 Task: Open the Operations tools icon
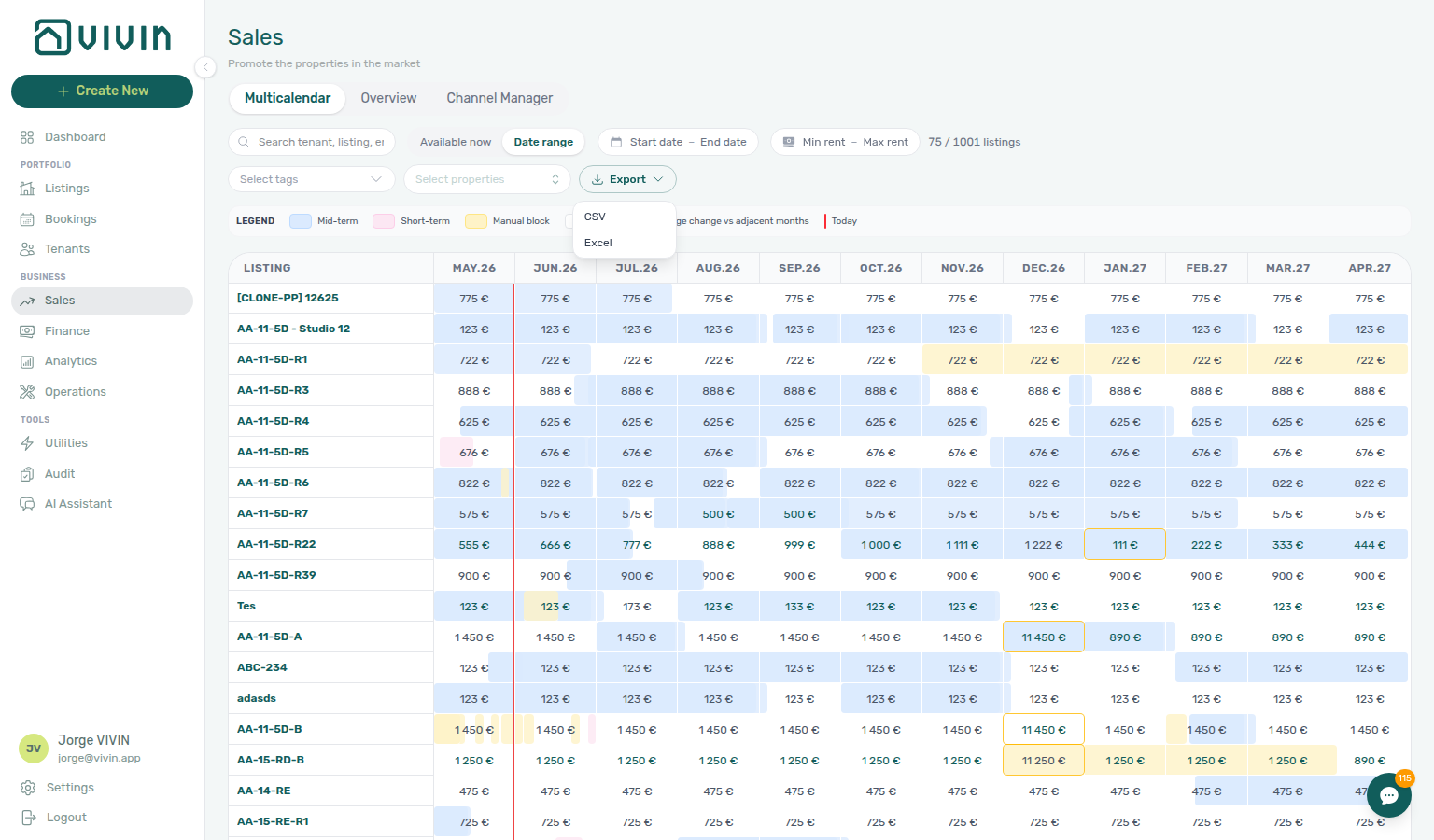[x=27, y=392]
